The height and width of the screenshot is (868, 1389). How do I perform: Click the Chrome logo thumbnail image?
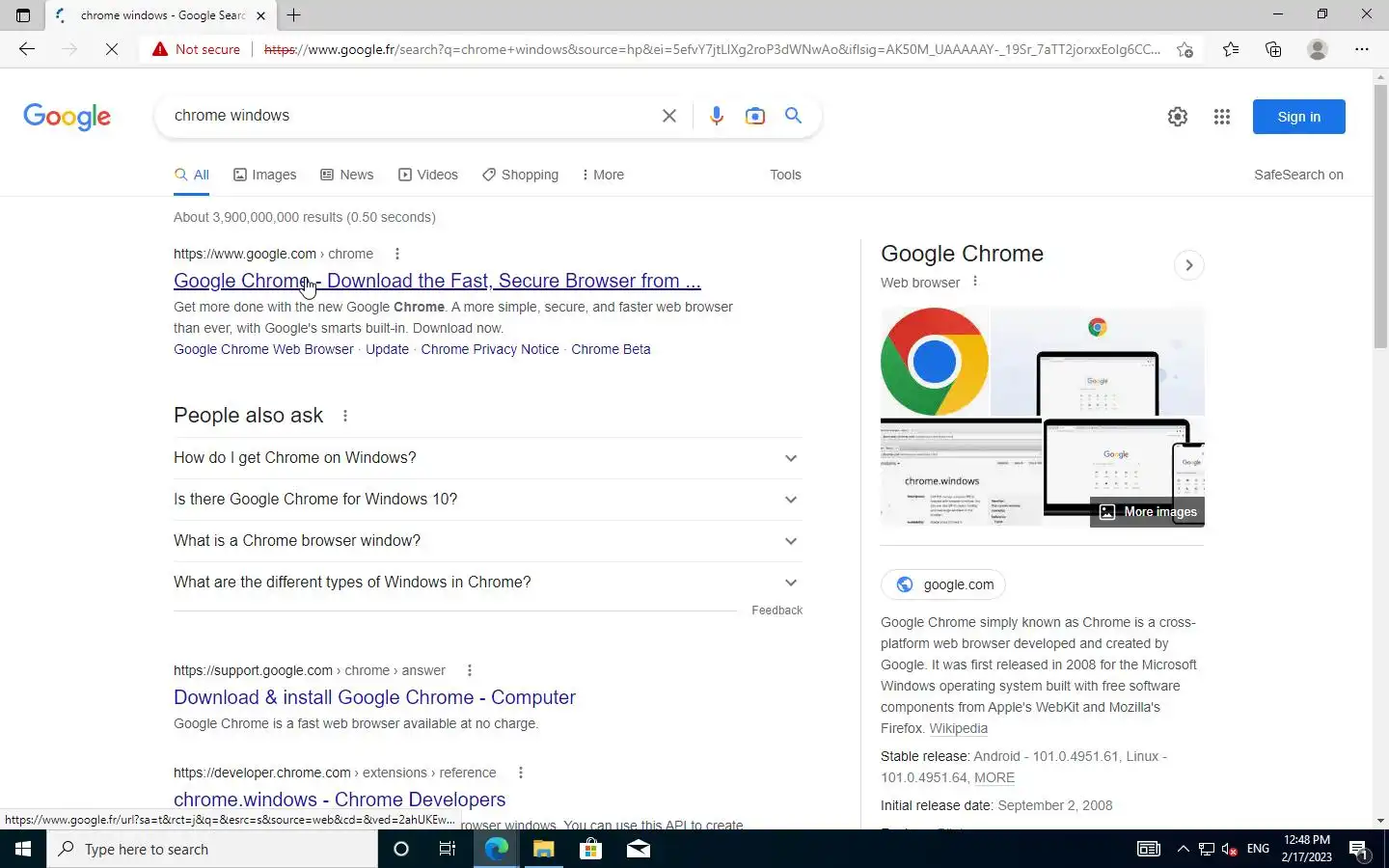[935, 362]
